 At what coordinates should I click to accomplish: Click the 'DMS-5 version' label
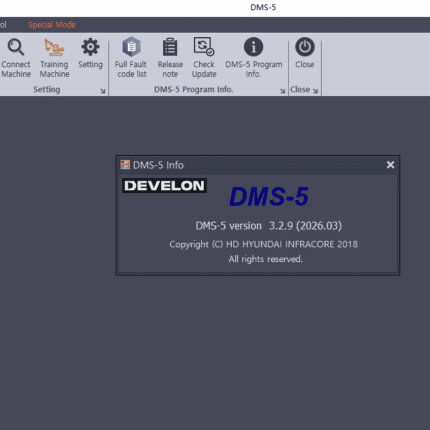coord(228,226)
